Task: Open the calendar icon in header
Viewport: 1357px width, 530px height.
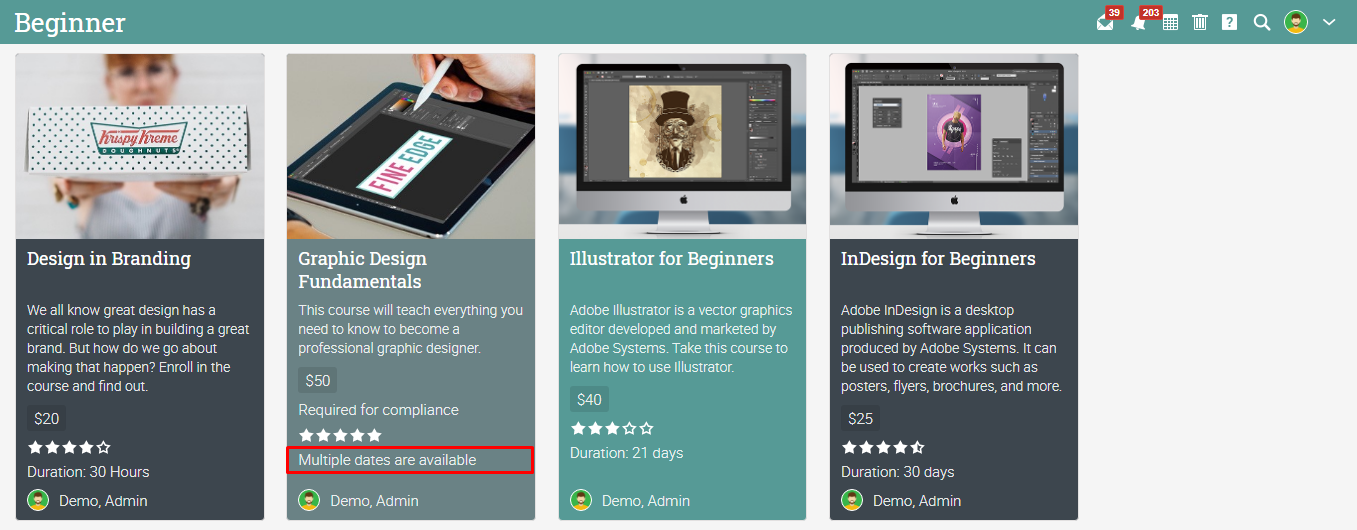Action: pyautogui.click(x=1170, y=22)
